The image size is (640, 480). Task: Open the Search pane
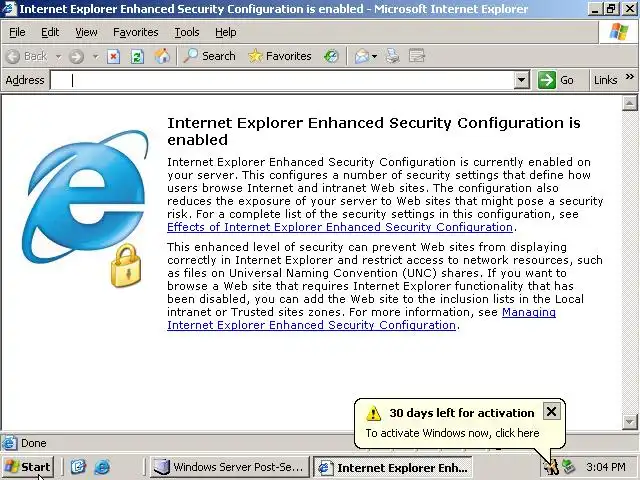[x=209, y=56]
